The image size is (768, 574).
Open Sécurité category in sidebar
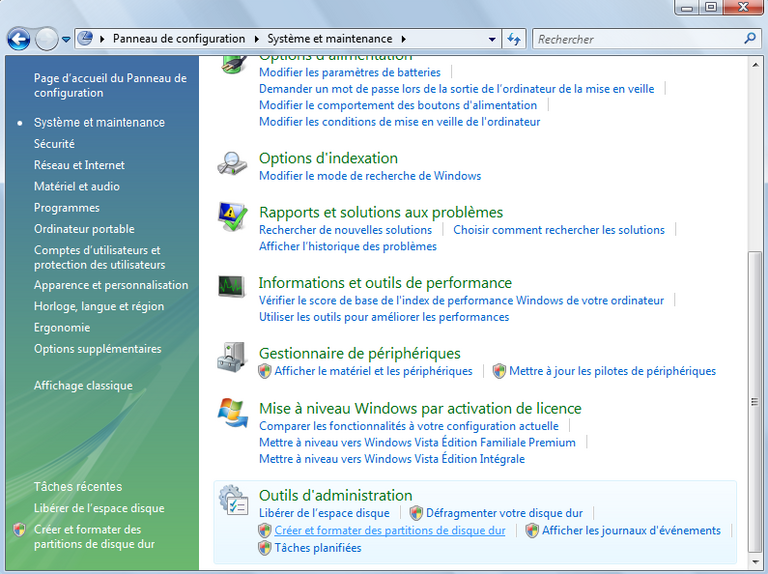(54, 144)
